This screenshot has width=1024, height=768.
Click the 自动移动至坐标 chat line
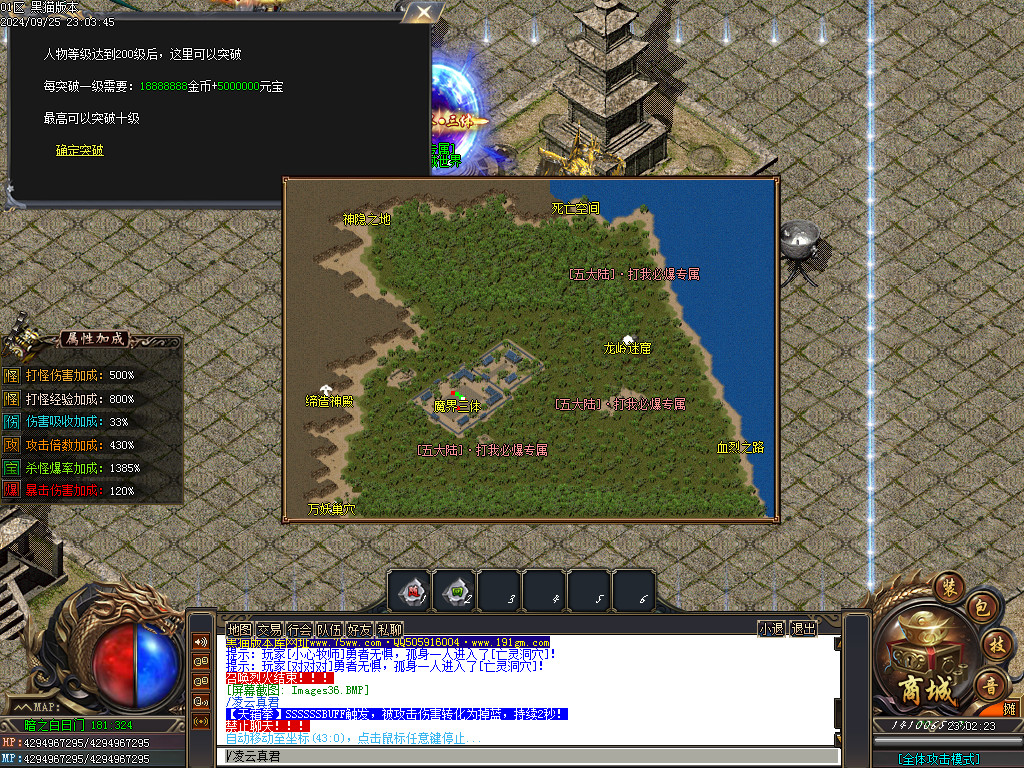tap(353, 738)
